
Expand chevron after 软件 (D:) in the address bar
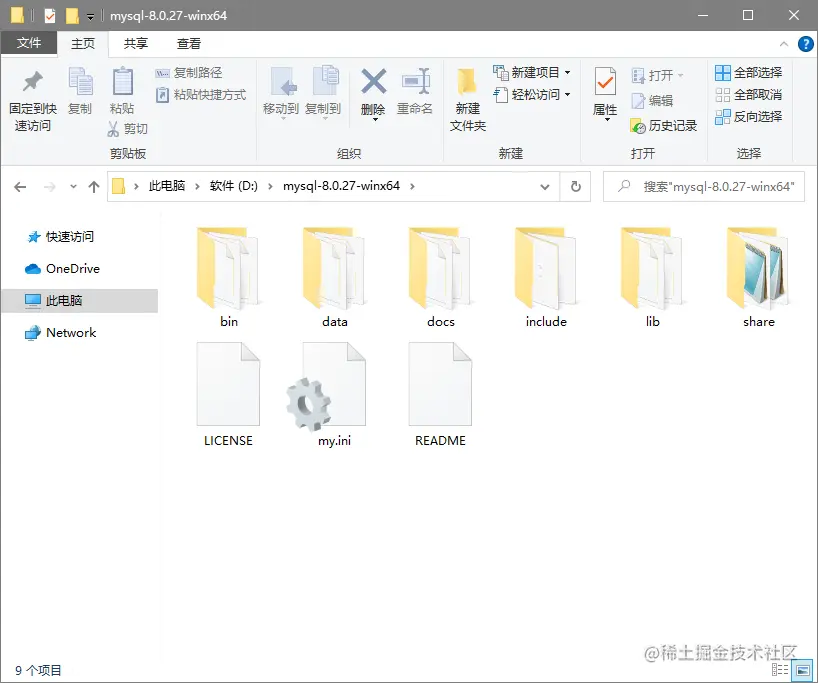pos(270,186)
